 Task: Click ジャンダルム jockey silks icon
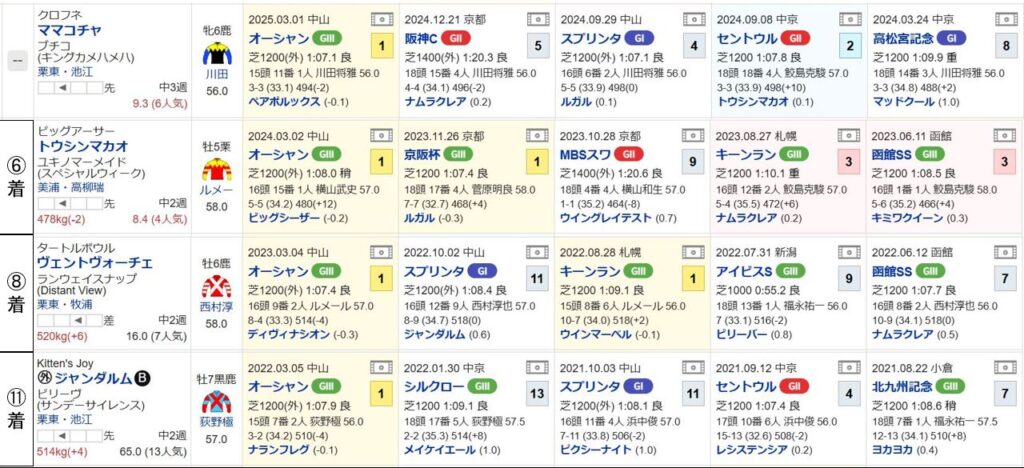pos(217,402)
